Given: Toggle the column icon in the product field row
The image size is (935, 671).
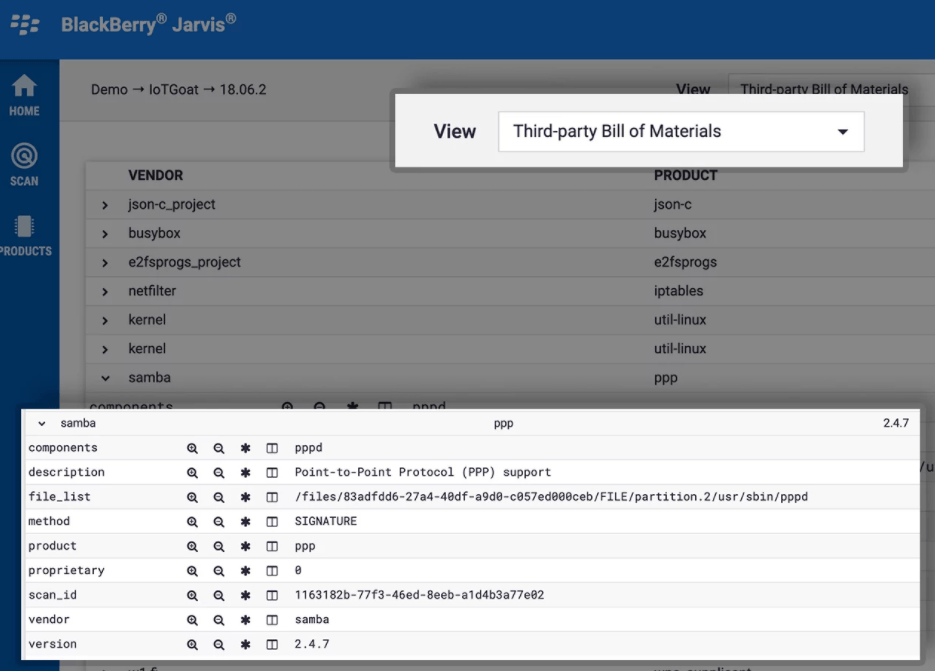Looking at the screenshot, I should pos(272,546).
